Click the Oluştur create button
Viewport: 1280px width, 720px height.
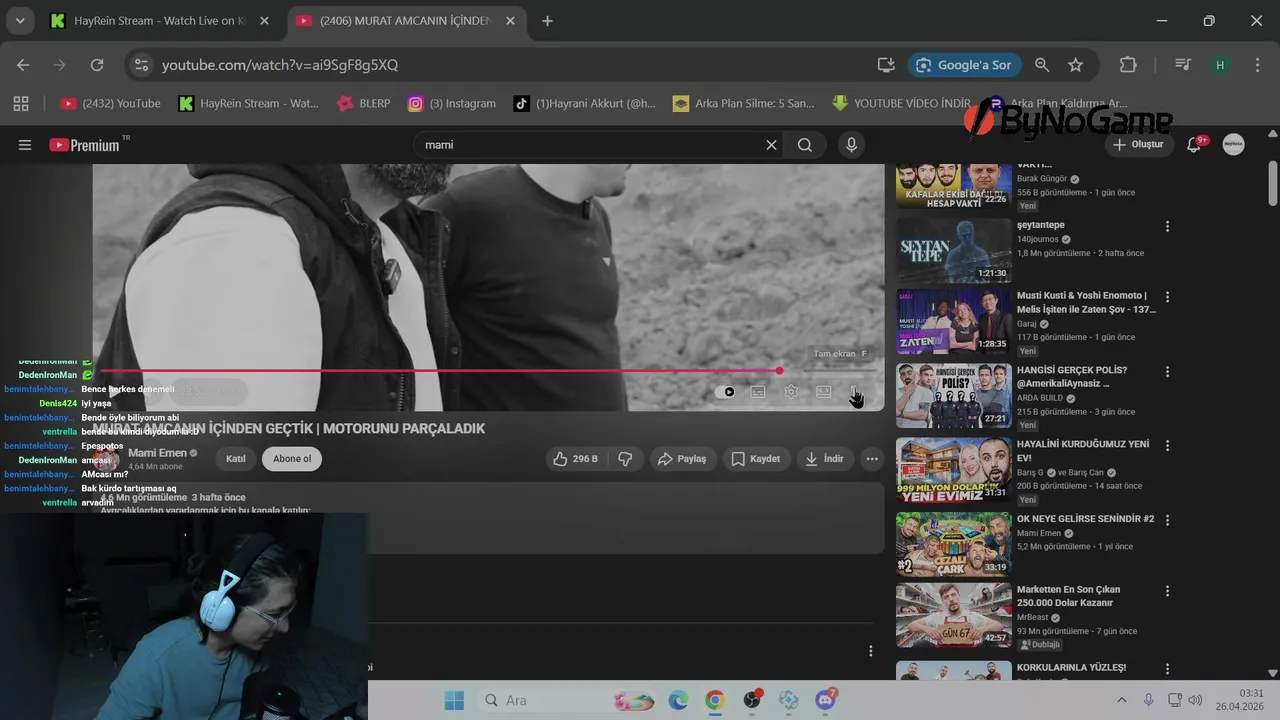(1139, 145)
